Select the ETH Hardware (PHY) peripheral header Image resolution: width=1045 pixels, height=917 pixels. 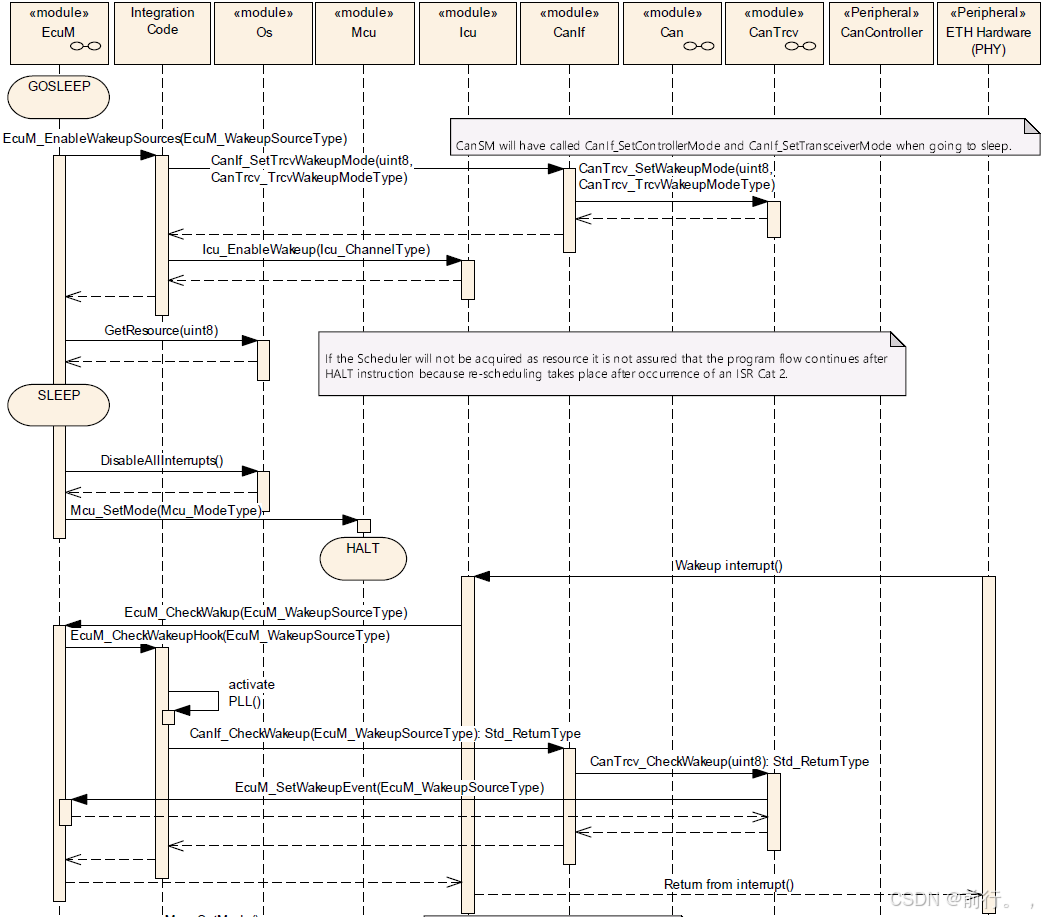[988, 33]
